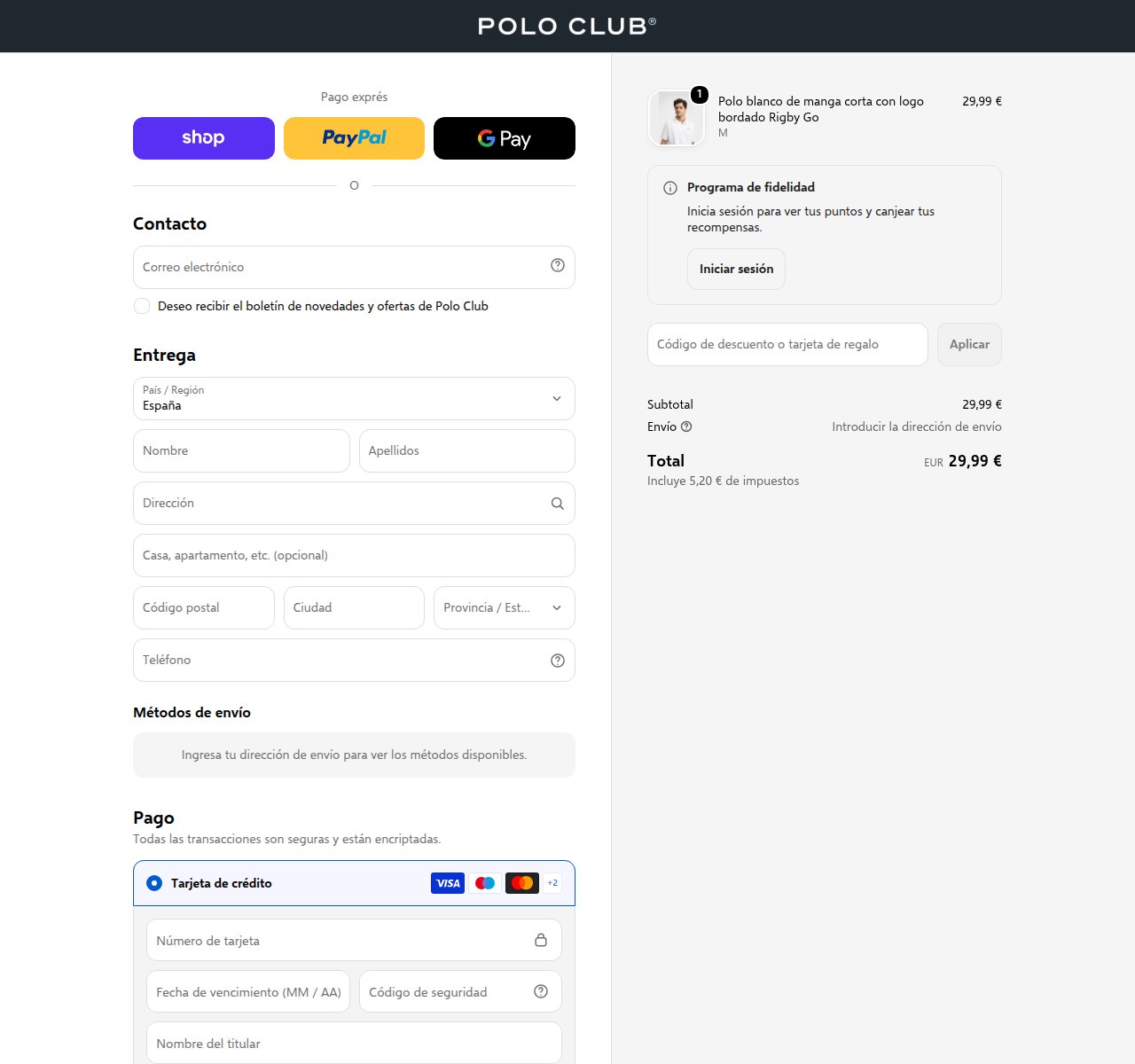Viewport: 1135px width, 1064px height.
Task: Click the Maestro card icon
Action: click(485, 883)
